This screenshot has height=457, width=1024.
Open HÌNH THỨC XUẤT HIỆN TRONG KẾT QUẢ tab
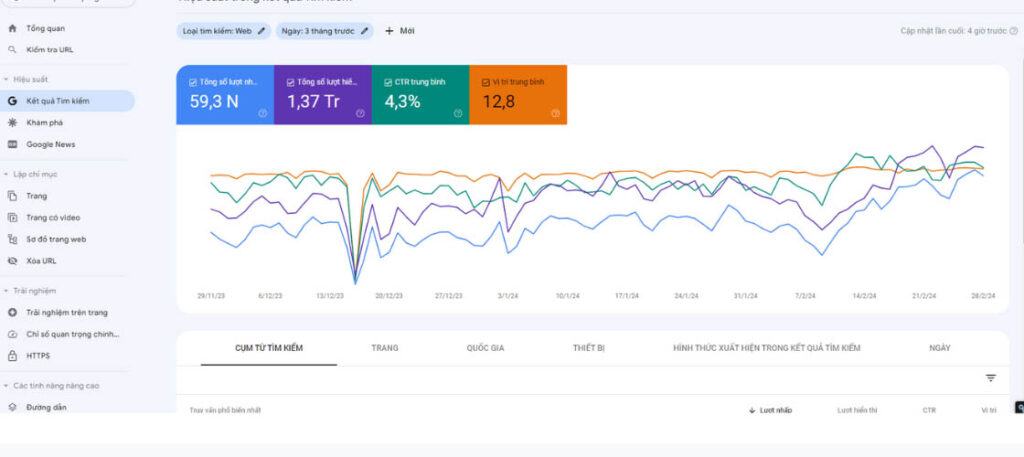[x=767, y=348]
